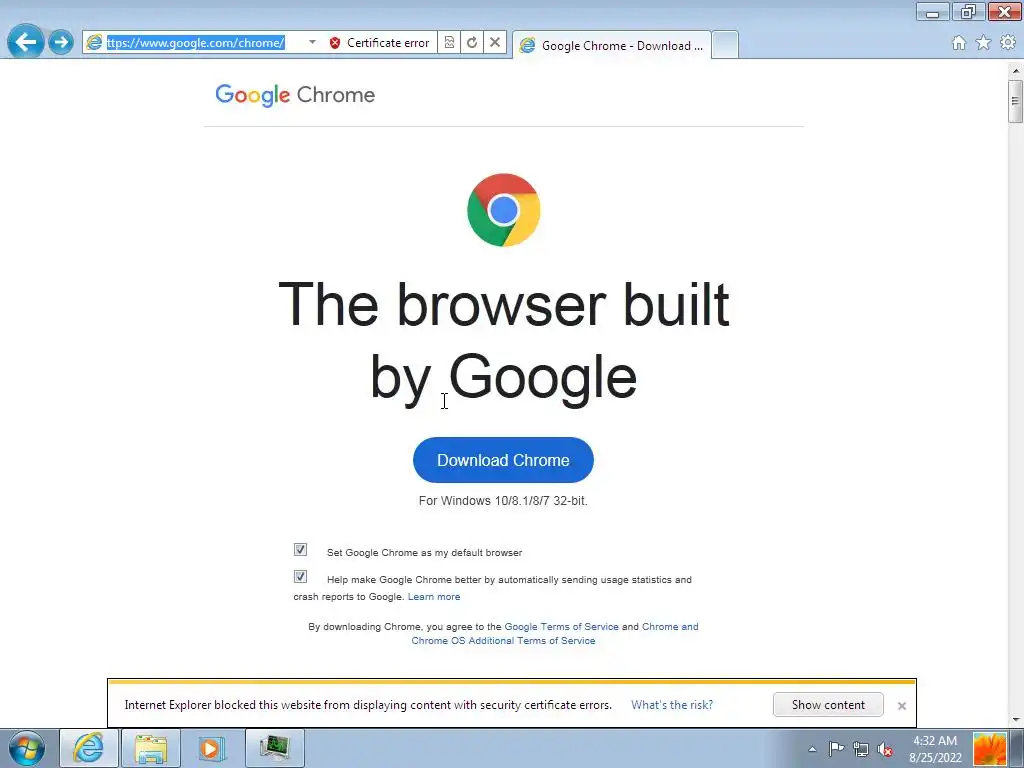Go forward with the Forward arrow
This screenshot has height=768, width=1024.
[61, 42]
